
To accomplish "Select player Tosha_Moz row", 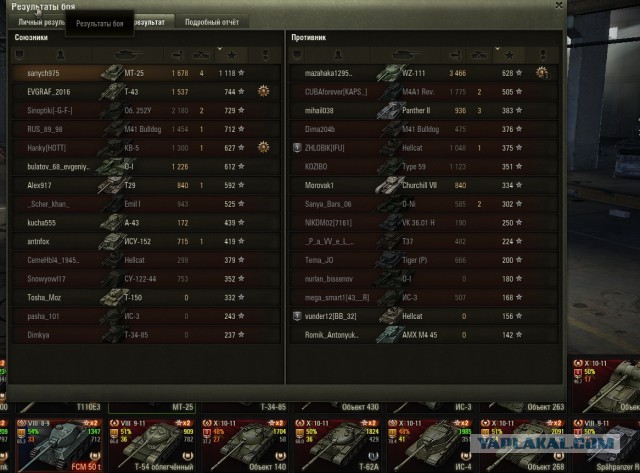I will click(x=146, y=298).
